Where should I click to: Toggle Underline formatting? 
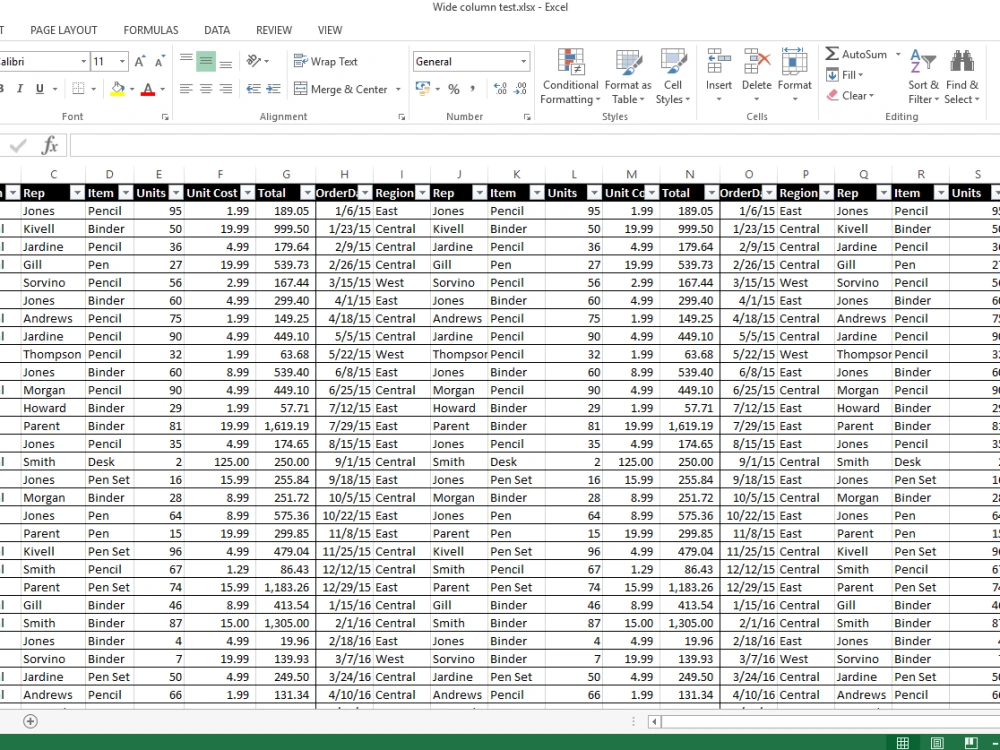tap(40, 89)
